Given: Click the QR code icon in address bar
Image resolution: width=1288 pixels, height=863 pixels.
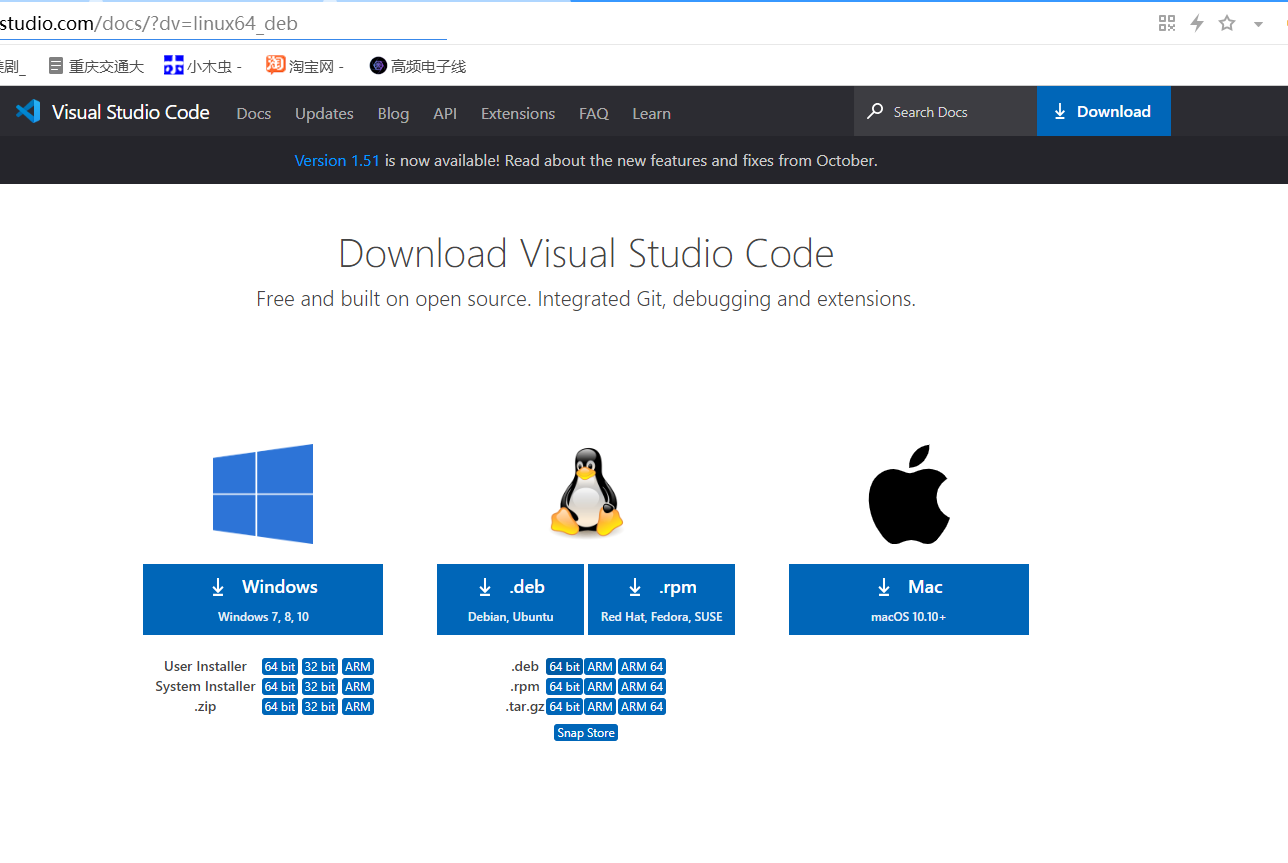Looking at the screenshot, I should 1166,23.
